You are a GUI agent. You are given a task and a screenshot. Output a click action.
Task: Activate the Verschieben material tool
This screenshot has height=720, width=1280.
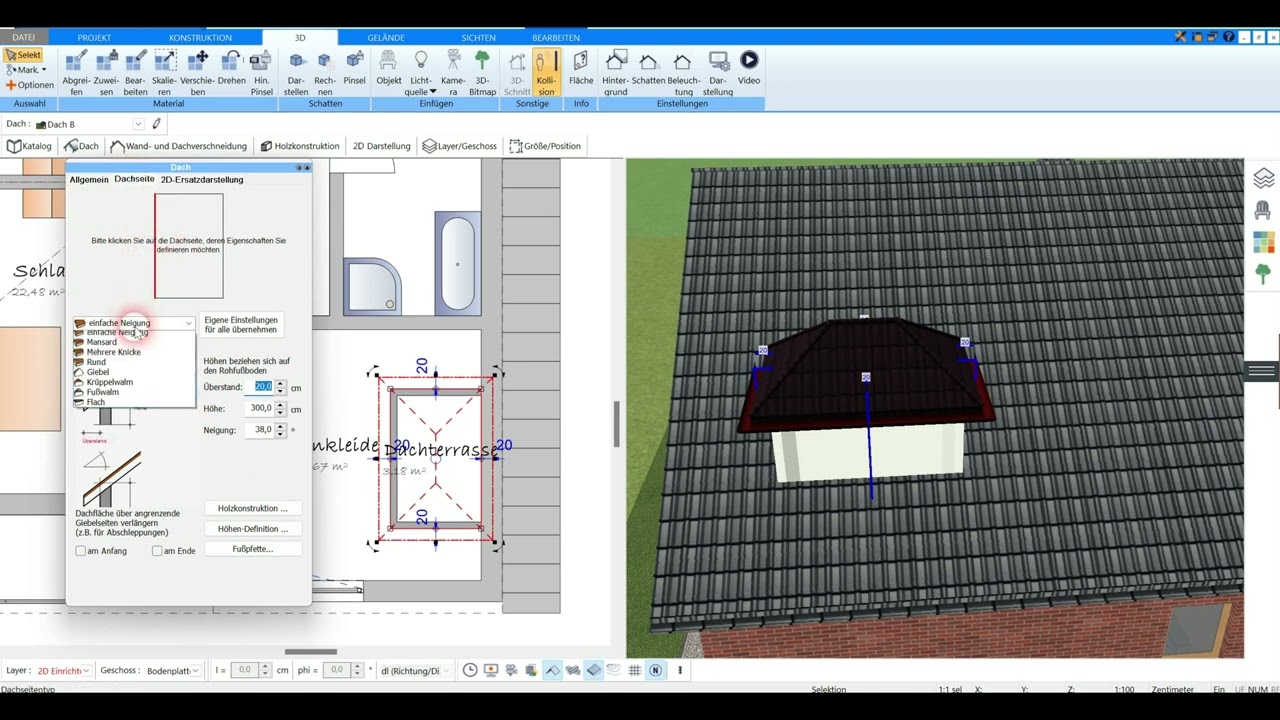click(197, 73)
